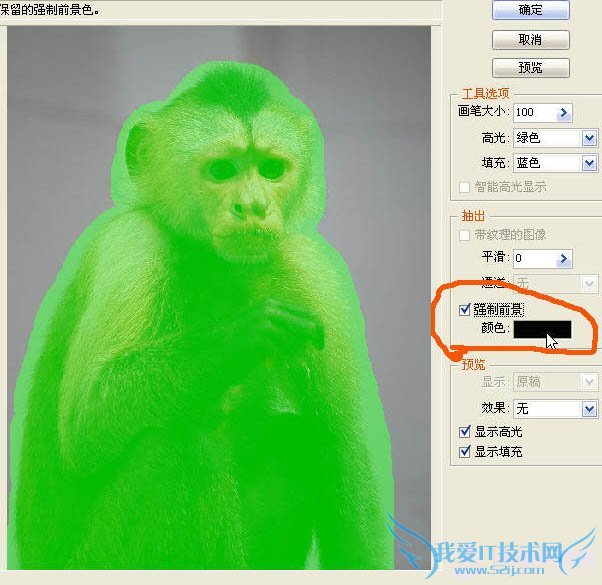Open the 显示 dropdown showing 原稿
This screenshot has width=602, height=585.
coord(556,382)
